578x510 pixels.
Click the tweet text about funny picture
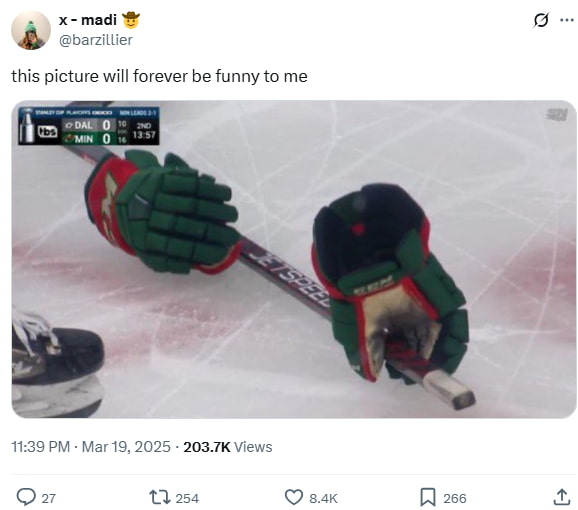[x=159, y=76]
